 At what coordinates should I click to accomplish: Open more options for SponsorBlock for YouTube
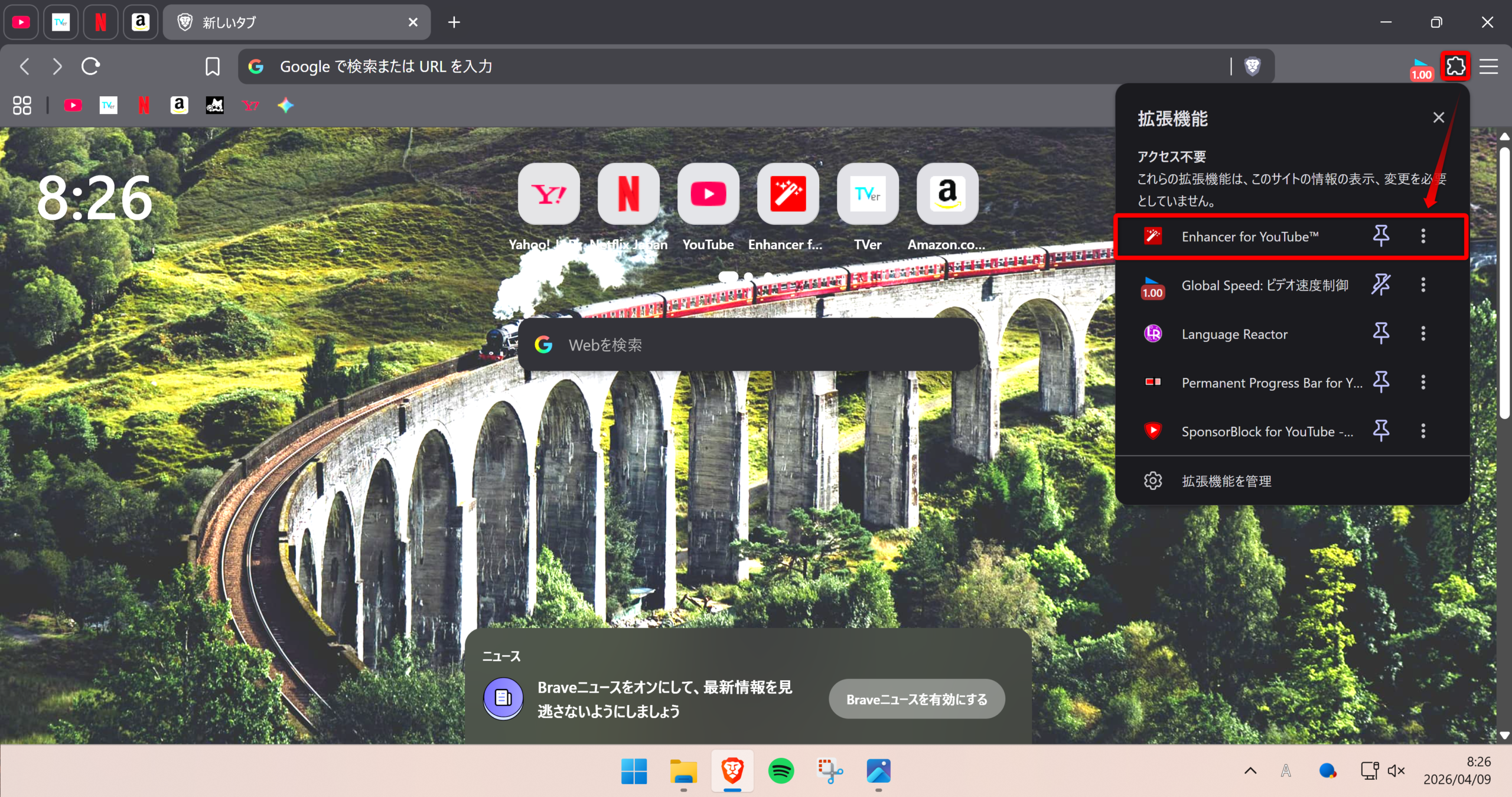[x=1423, y=431]
